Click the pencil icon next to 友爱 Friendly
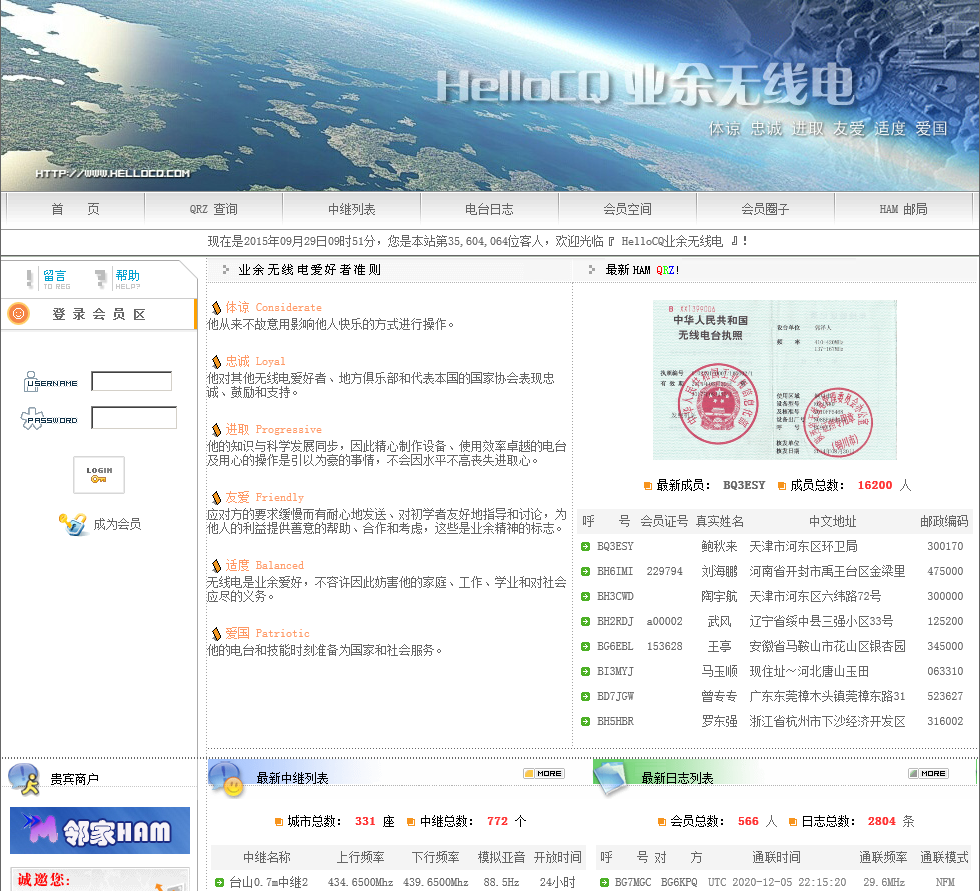The image size is (980, 891). pos(216,498)
